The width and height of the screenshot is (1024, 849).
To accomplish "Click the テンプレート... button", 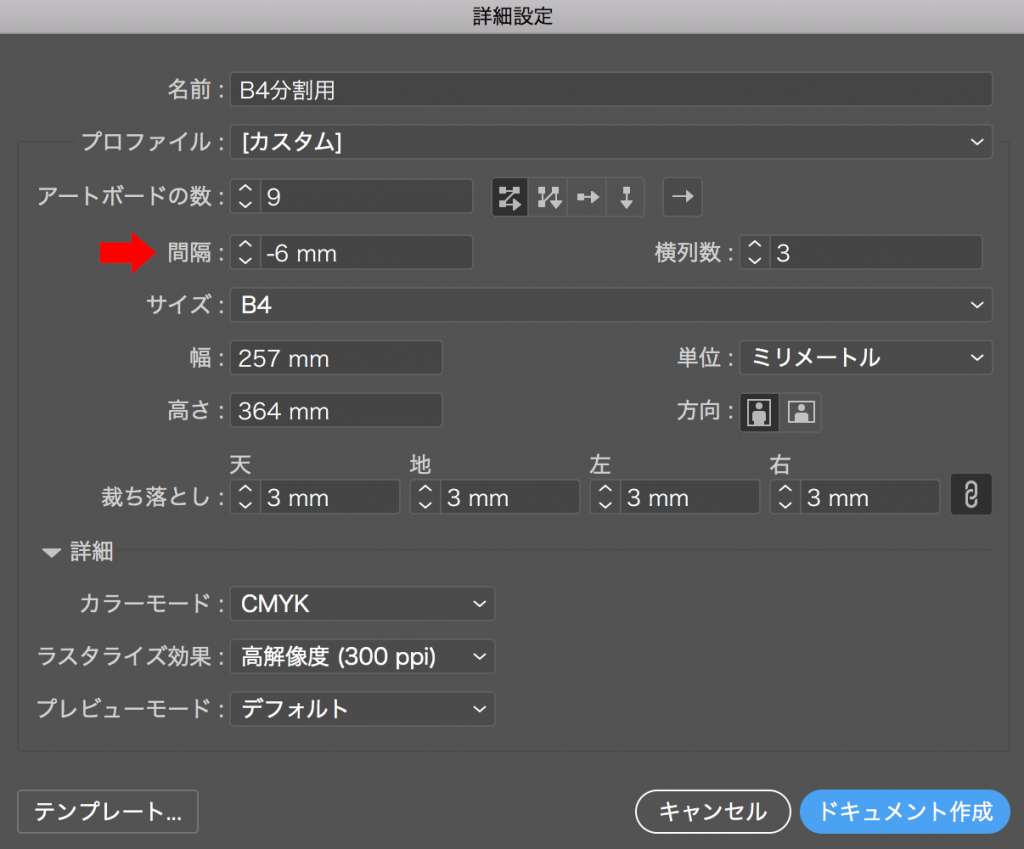I will click(x=108, y=812).
